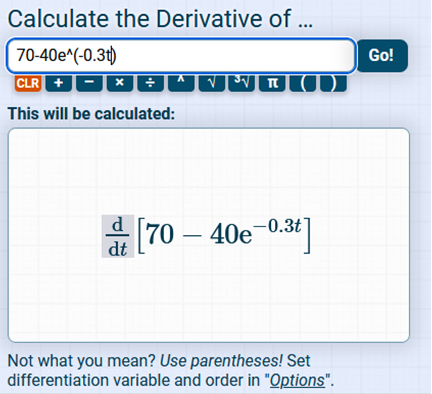Insert a minus sign from the keypad
The height and width of the screenshot is (394, 432).
(89, 83)
